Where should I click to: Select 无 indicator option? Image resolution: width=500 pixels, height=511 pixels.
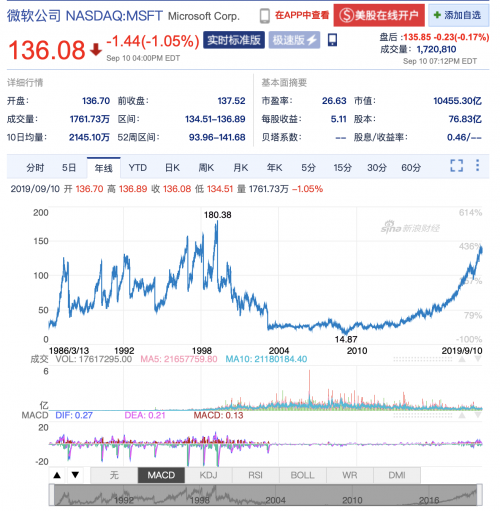114,475
